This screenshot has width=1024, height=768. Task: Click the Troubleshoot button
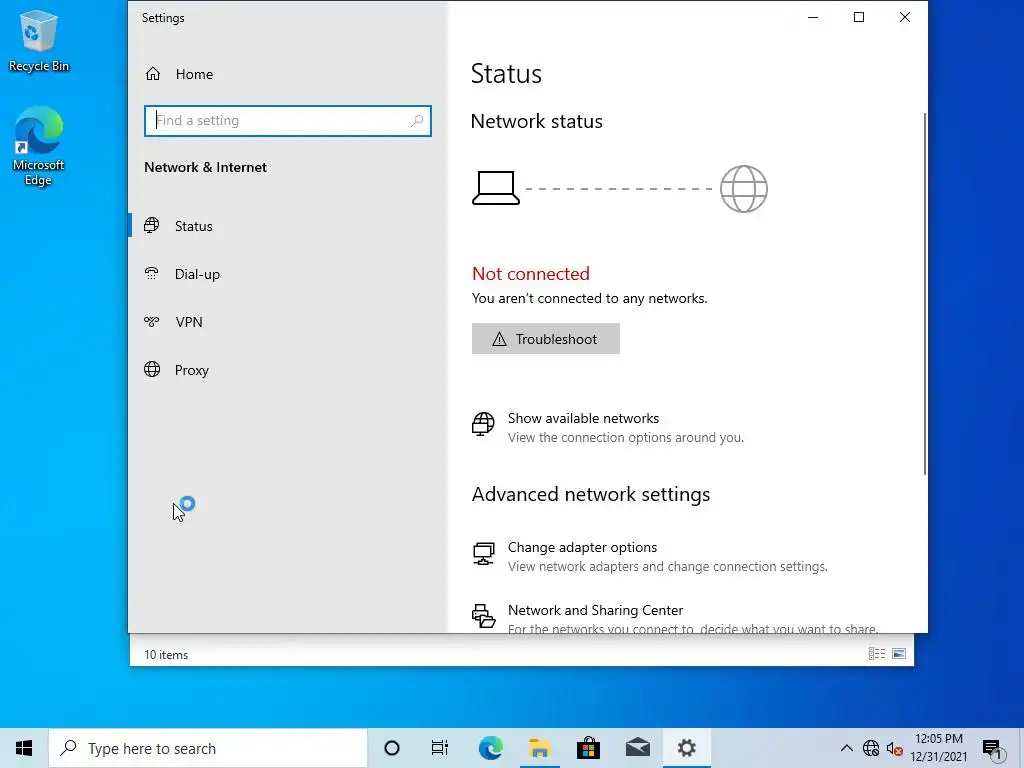[x=545, y=339]
